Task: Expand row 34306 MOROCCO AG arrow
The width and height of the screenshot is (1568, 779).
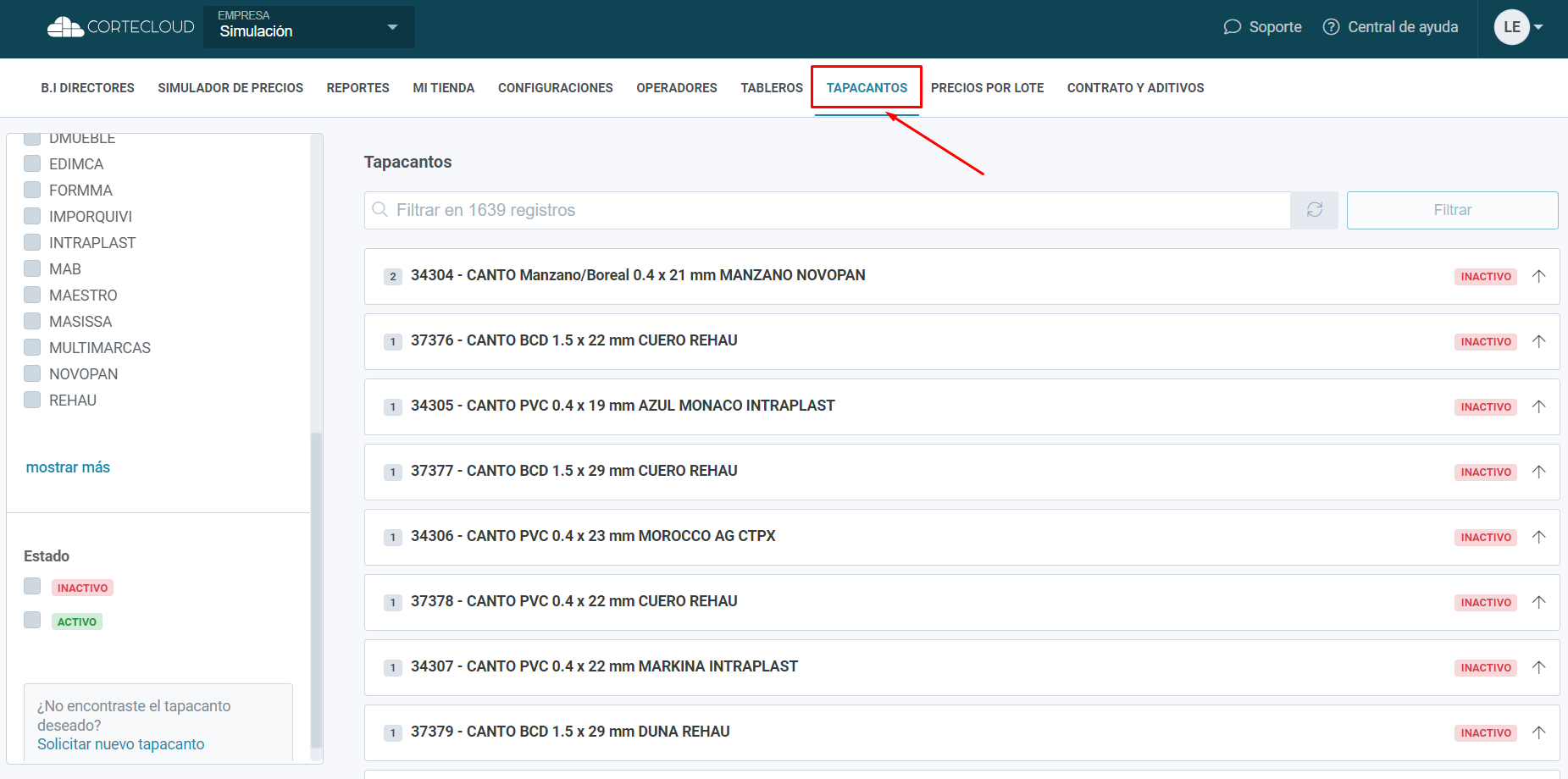Action: pos(1539,537)
